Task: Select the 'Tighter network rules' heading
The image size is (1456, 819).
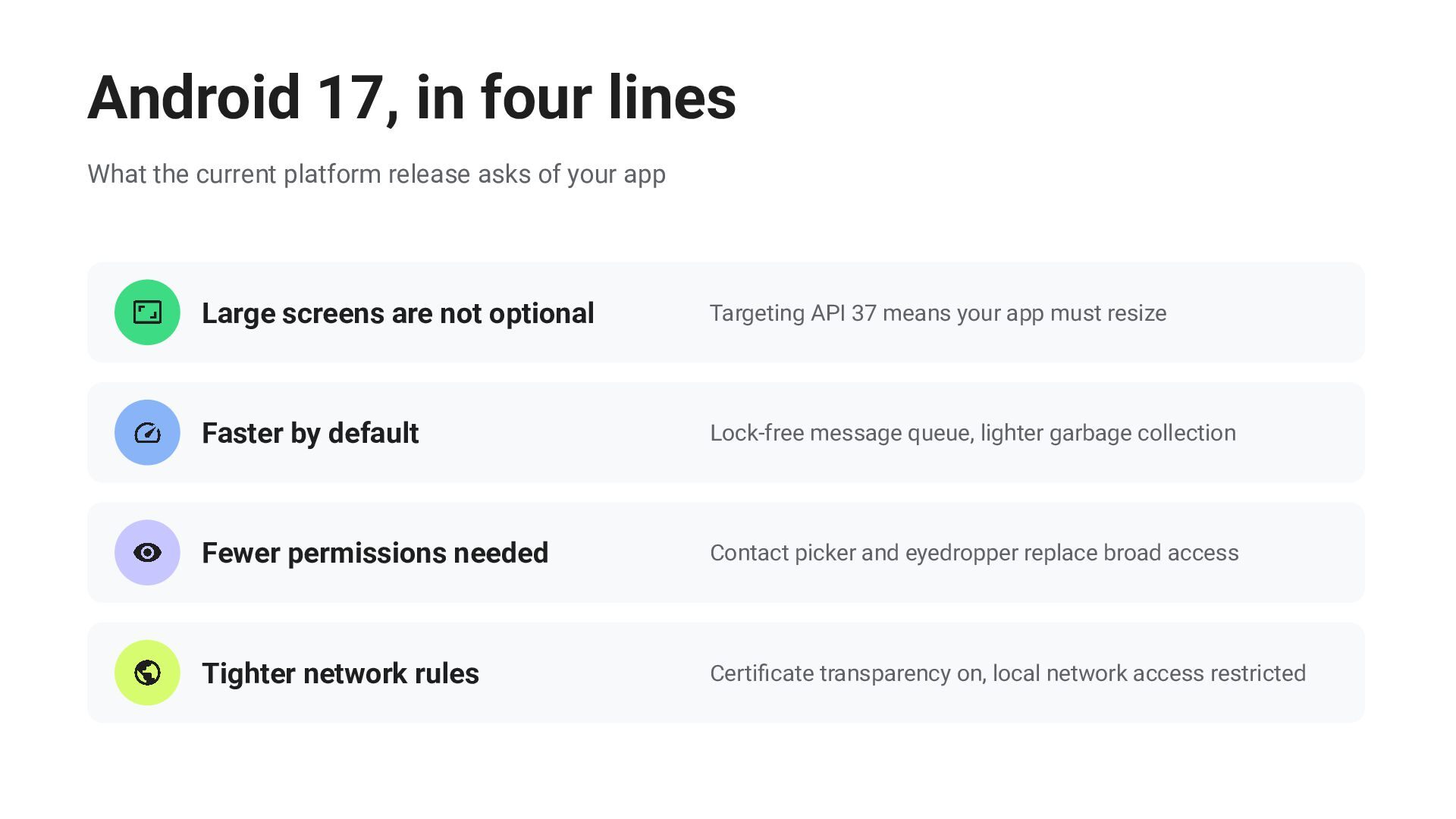Action: tap(340, 673)
